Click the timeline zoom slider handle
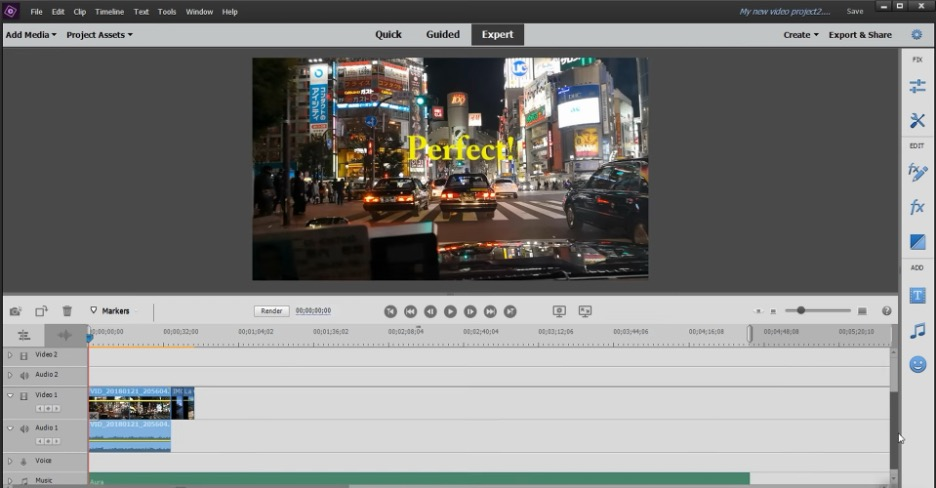 [x=800, y=310]
